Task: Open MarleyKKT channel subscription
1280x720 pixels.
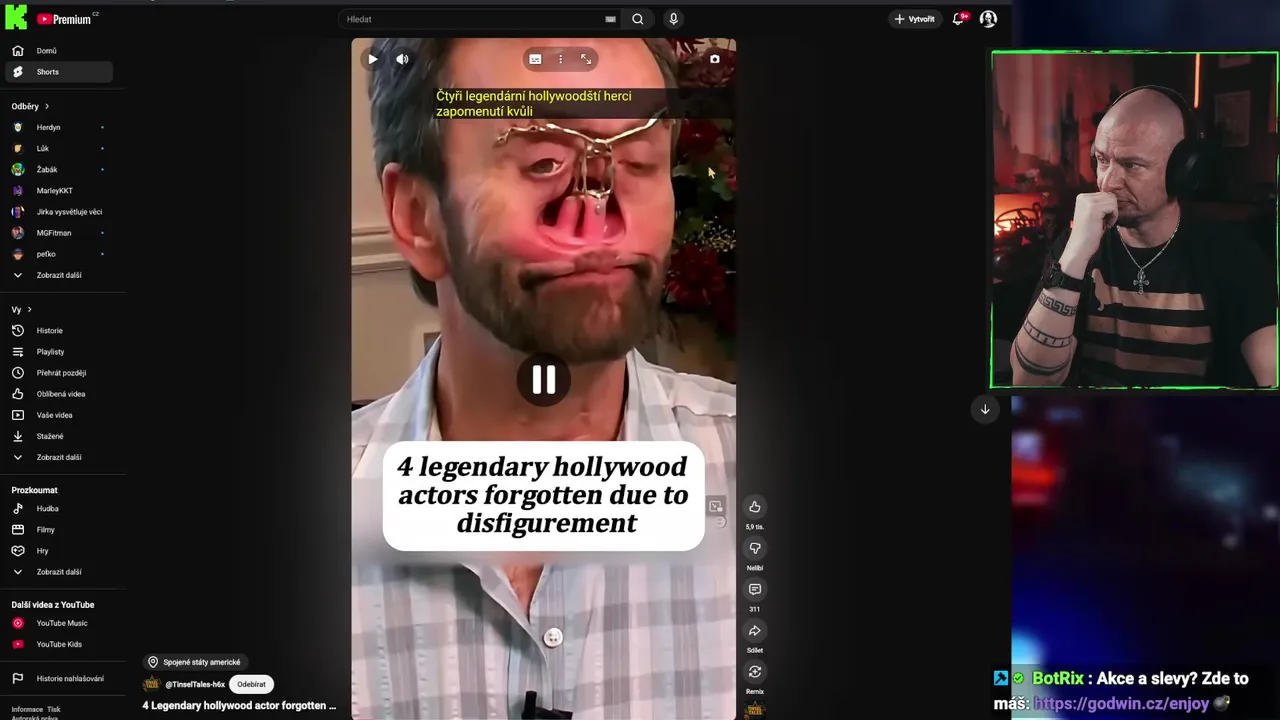Action: point(58,191)
